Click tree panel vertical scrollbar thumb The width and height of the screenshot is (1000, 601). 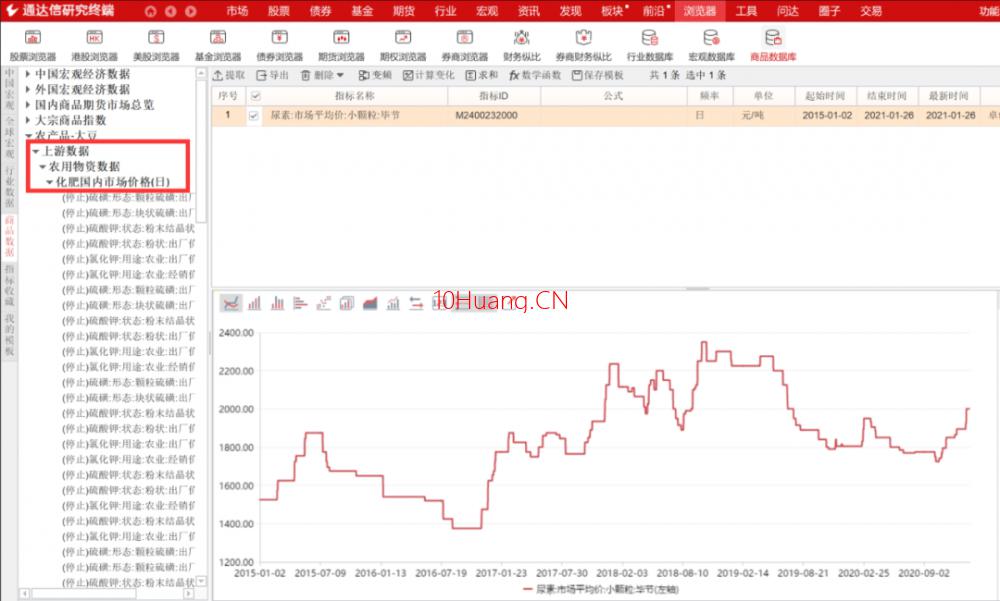tap(202, 152)
